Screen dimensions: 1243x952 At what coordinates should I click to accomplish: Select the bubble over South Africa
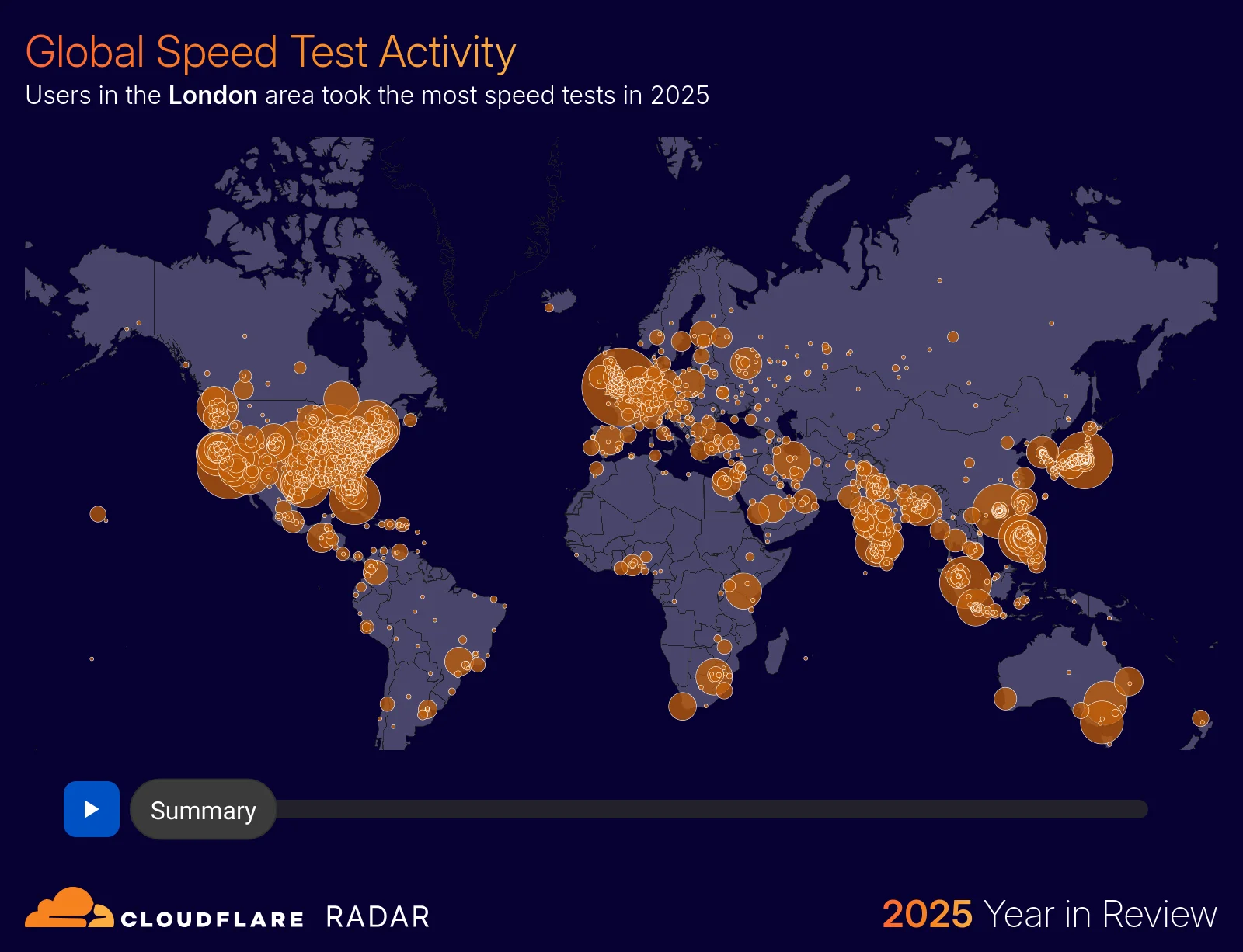point(713,678)
